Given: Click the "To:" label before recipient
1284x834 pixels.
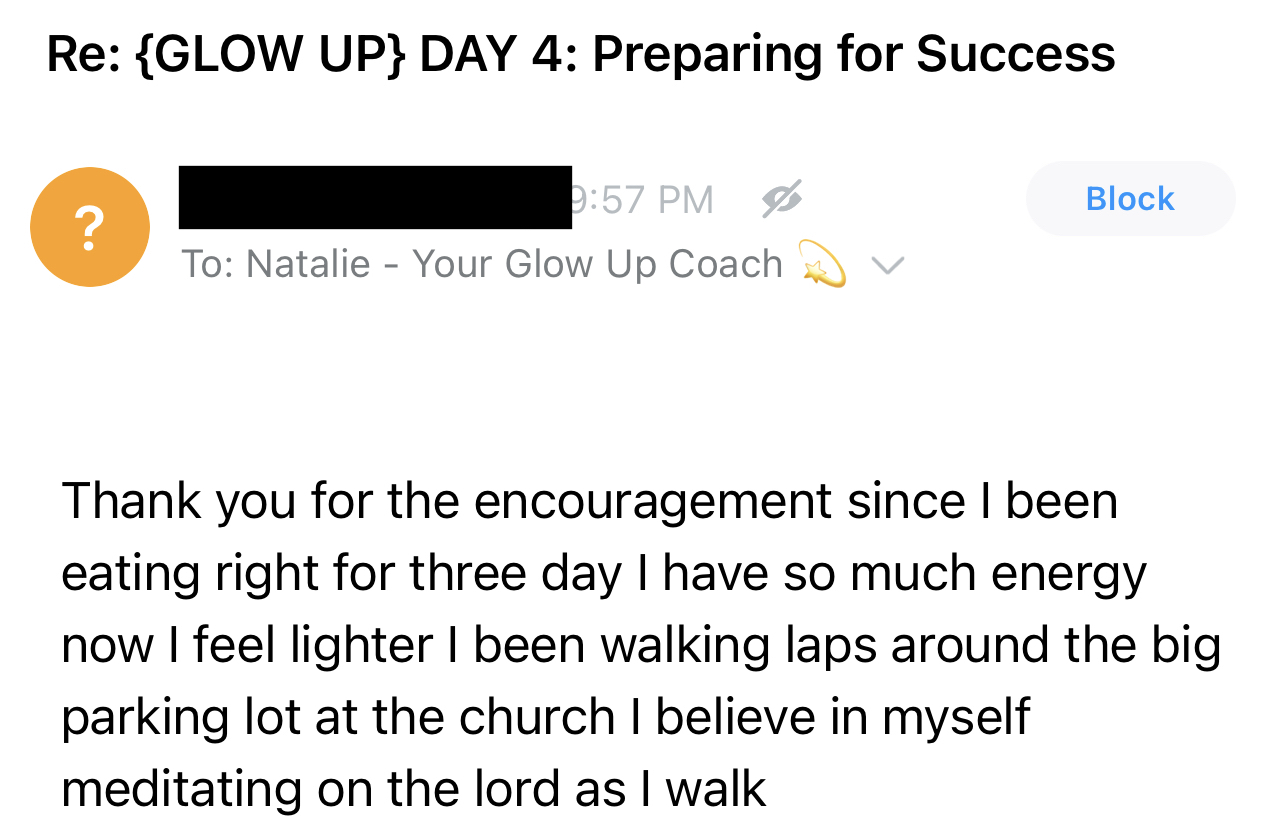Looking at the screenshot, I should pyautogui.click(x=208, y=264).
